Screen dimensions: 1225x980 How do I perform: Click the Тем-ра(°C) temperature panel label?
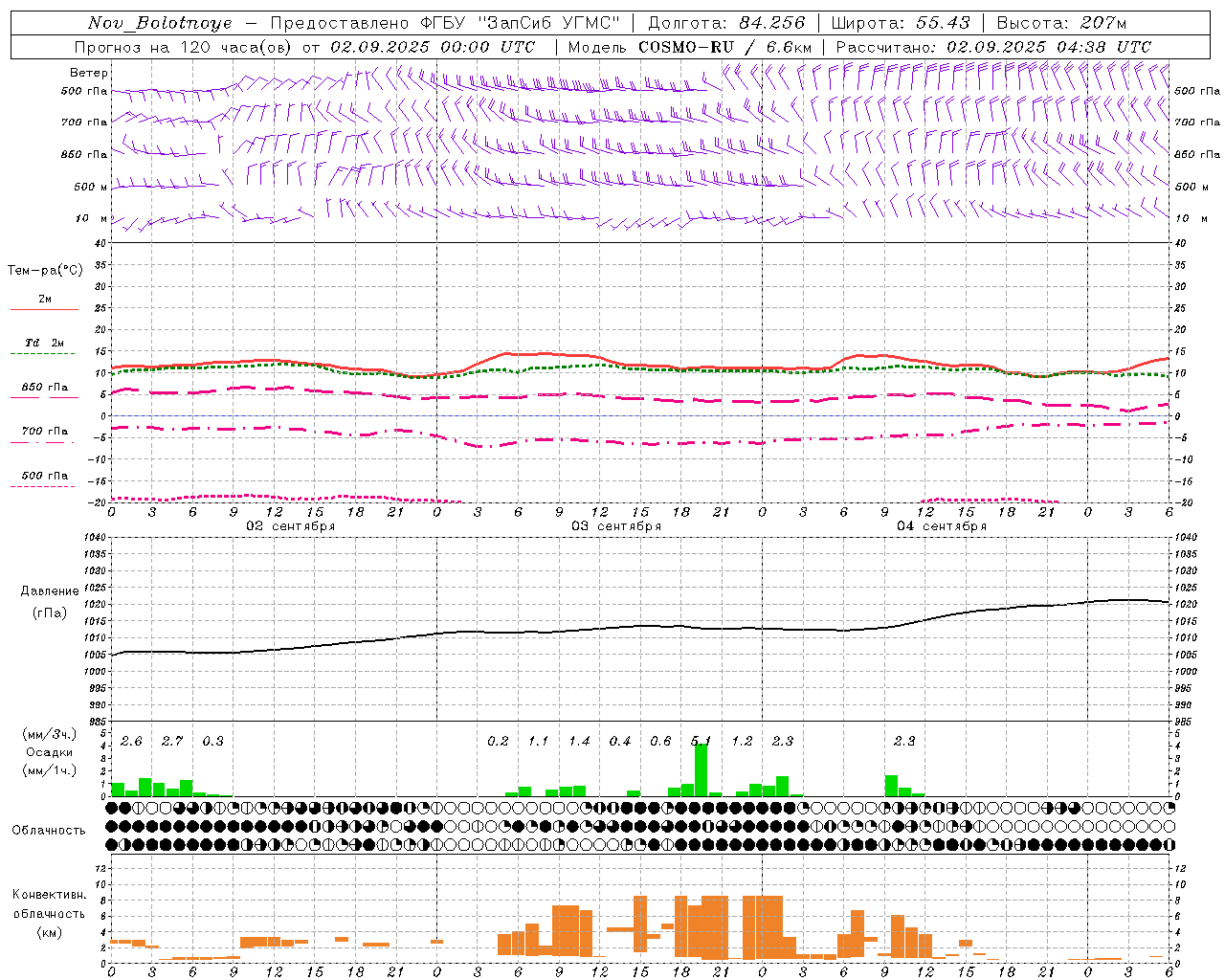[x=45, y=271]
